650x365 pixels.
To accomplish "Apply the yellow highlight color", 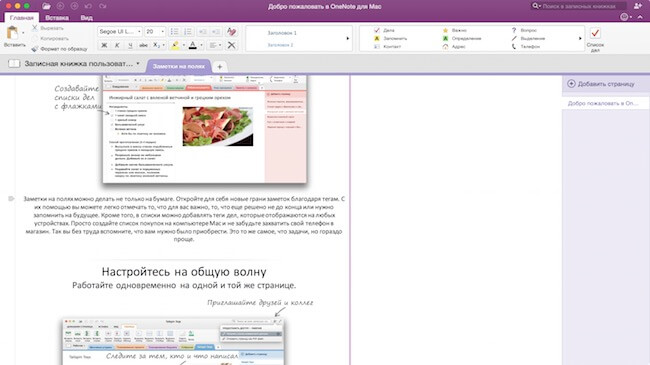I will point(175,45).
